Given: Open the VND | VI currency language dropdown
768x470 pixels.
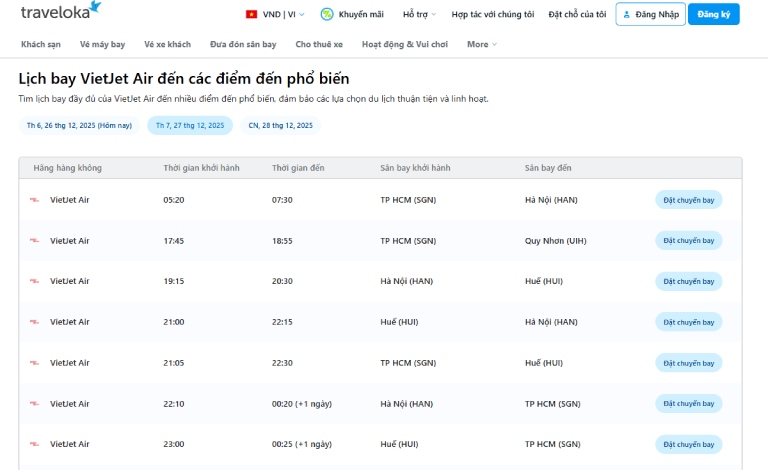Looking at the screenshot, I should click(281, 15).
